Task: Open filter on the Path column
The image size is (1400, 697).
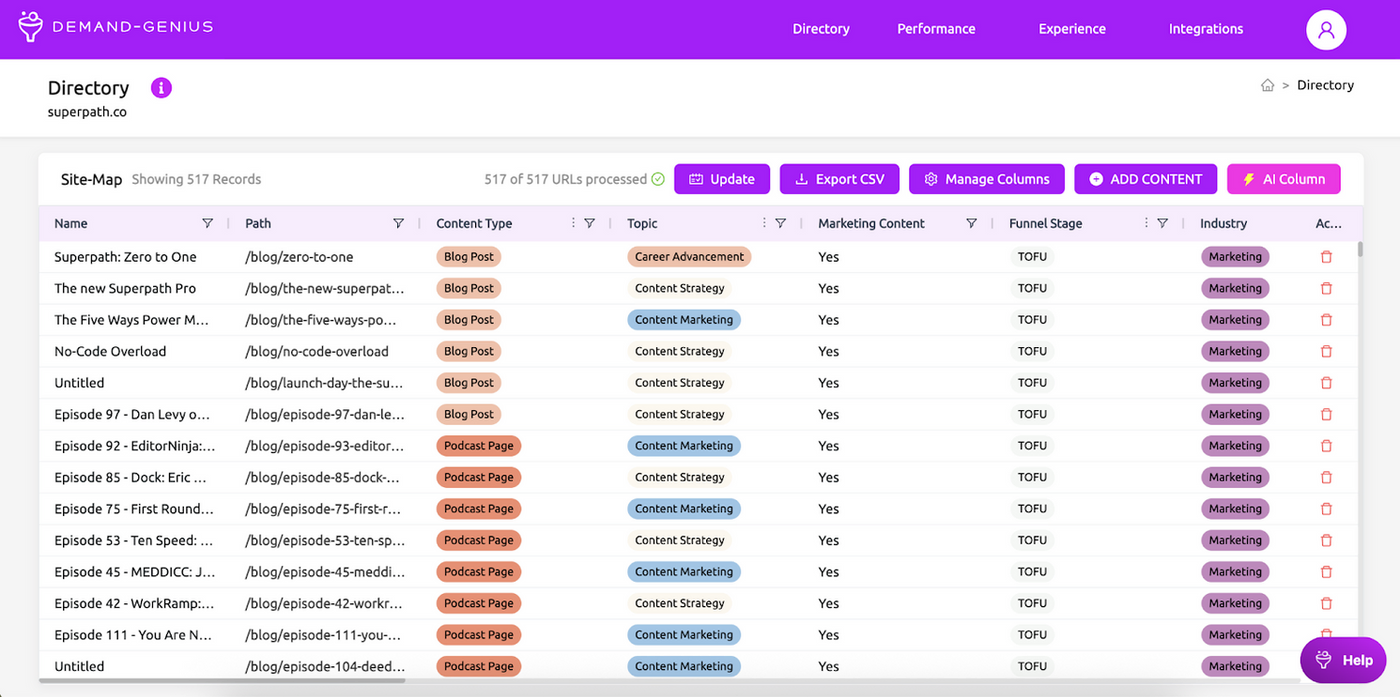Action: [x=398, y=223]
